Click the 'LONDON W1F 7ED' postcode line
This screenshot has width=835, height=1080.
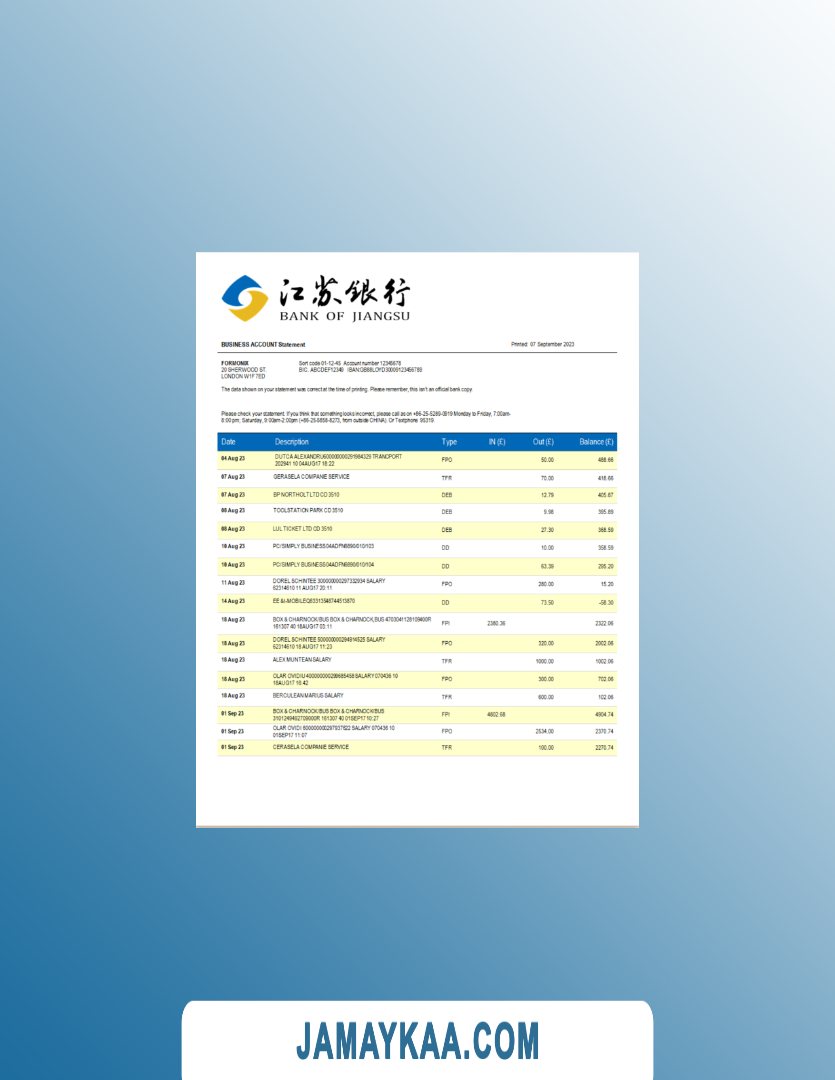[243, 377]
